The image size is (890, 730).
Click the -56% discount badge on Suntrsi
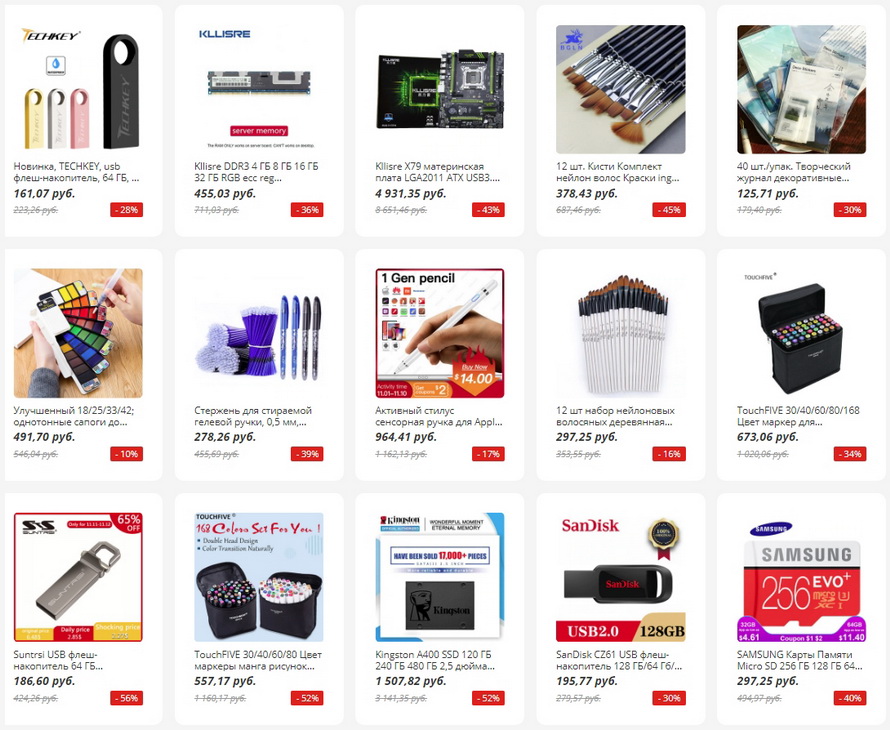[127, 698]
